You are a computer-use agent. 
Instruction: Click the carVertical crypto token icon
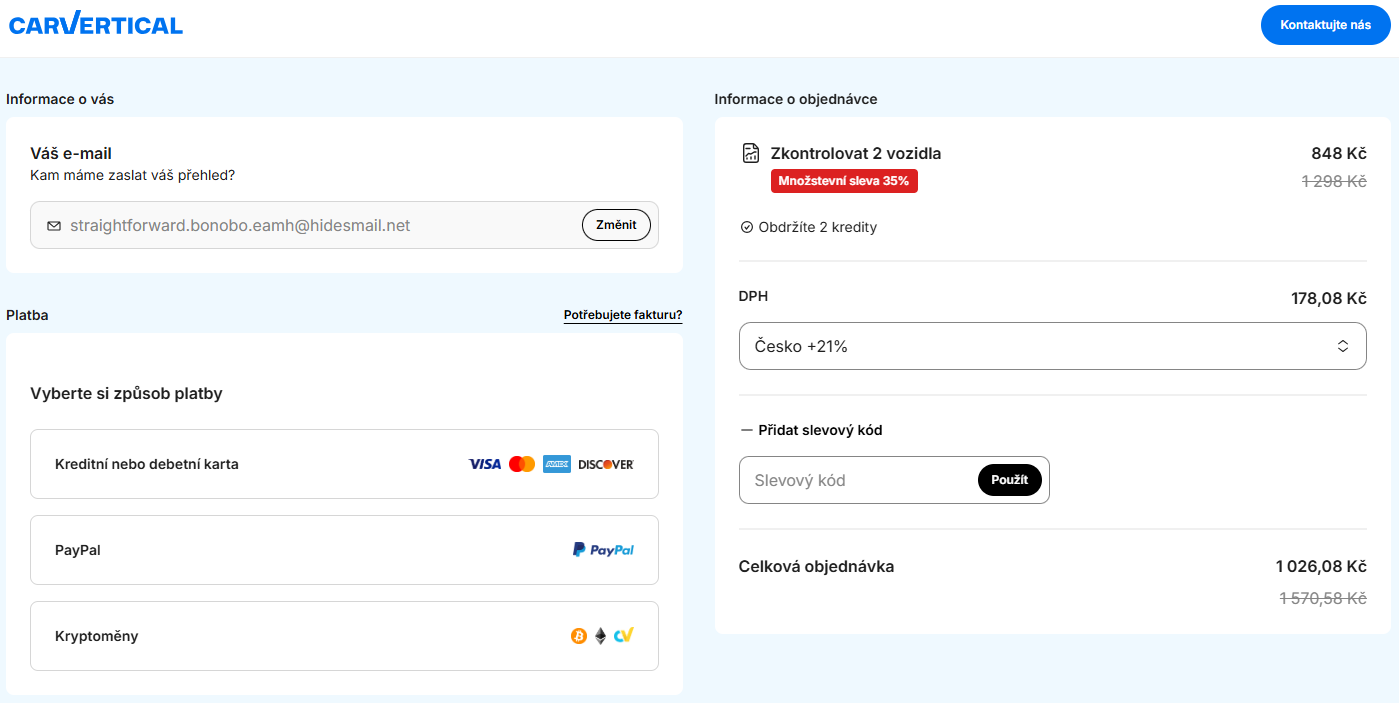tap(624, 636)
